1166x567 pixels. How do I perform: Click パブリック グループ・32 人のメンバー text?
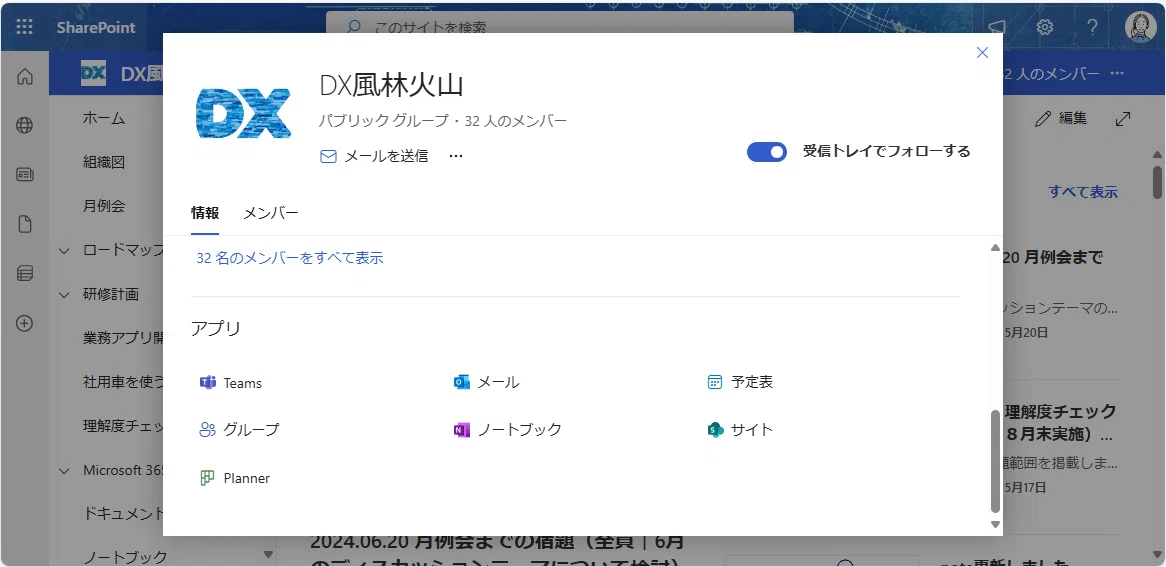[443, 121]
